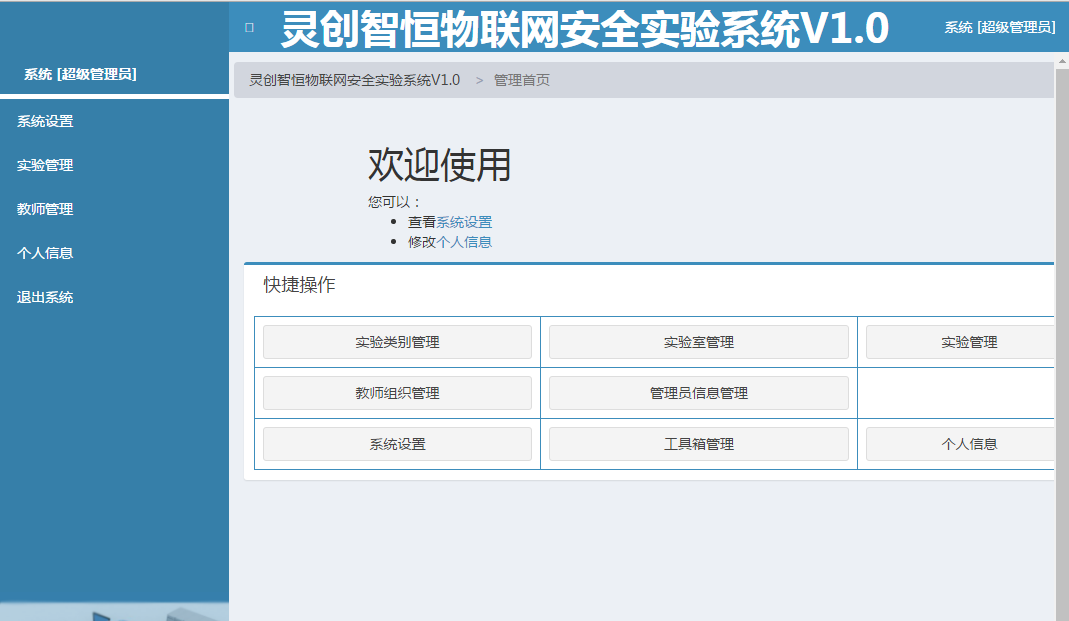Click the 灵创智恒物联网安全实验系统V1.0 breadcrumb
This screenshot has width=1069, height=621.
[355, 80]
